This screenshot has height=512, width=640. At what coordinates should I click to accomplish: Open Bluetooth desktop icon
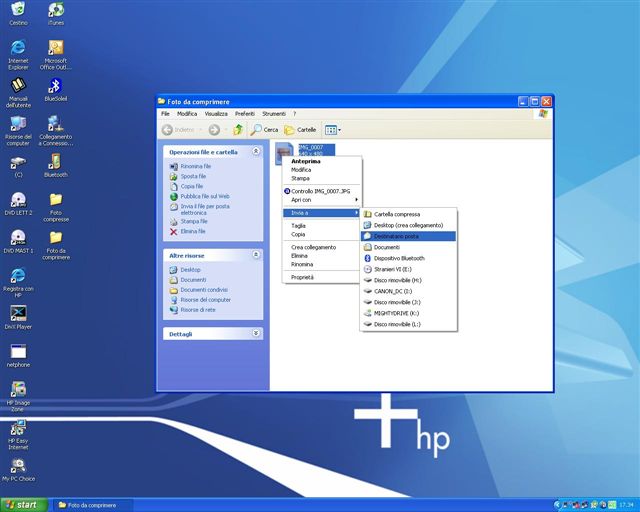pos(56,165)
